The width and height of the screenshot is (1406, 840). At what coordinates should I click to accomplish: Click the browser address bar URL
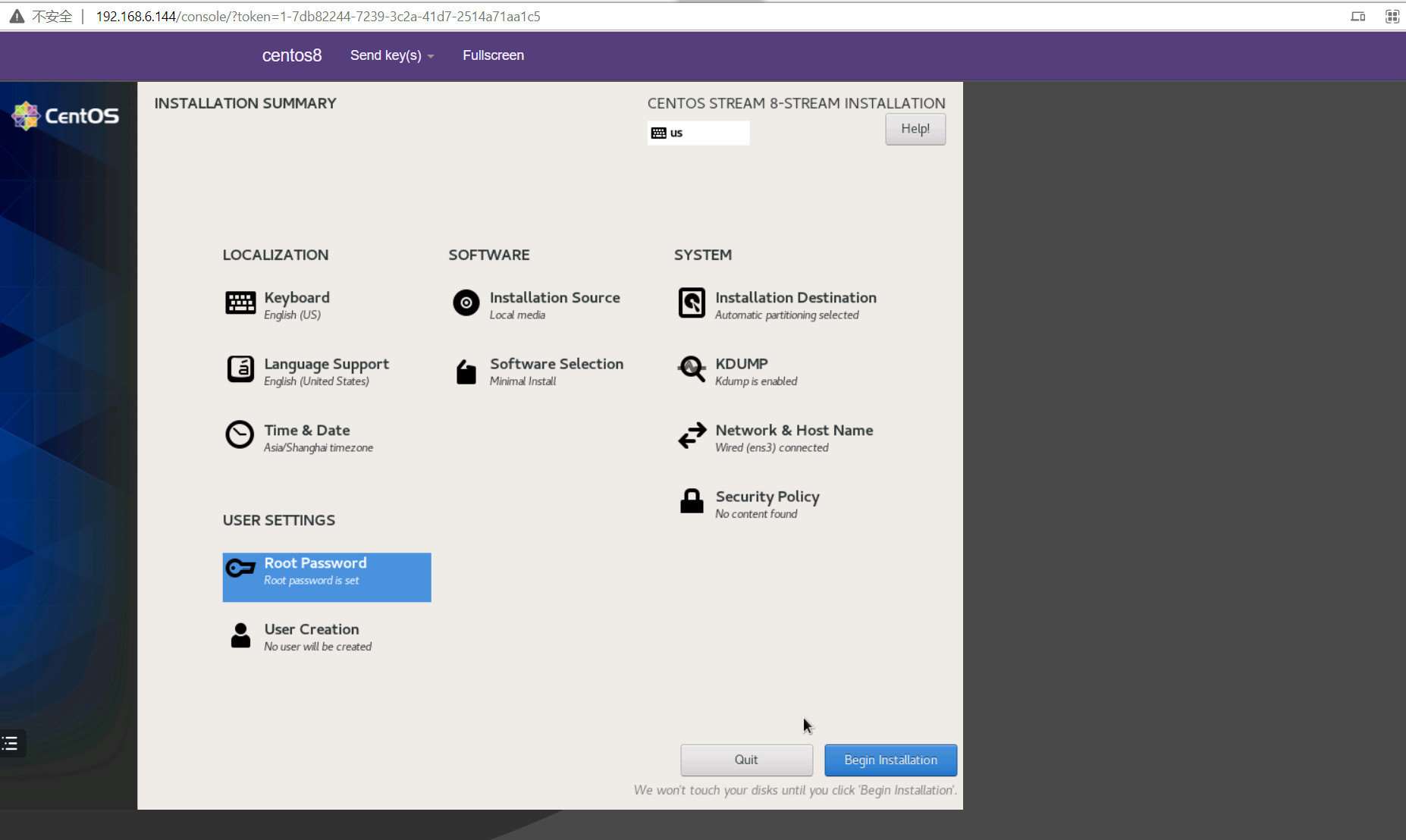318,17
